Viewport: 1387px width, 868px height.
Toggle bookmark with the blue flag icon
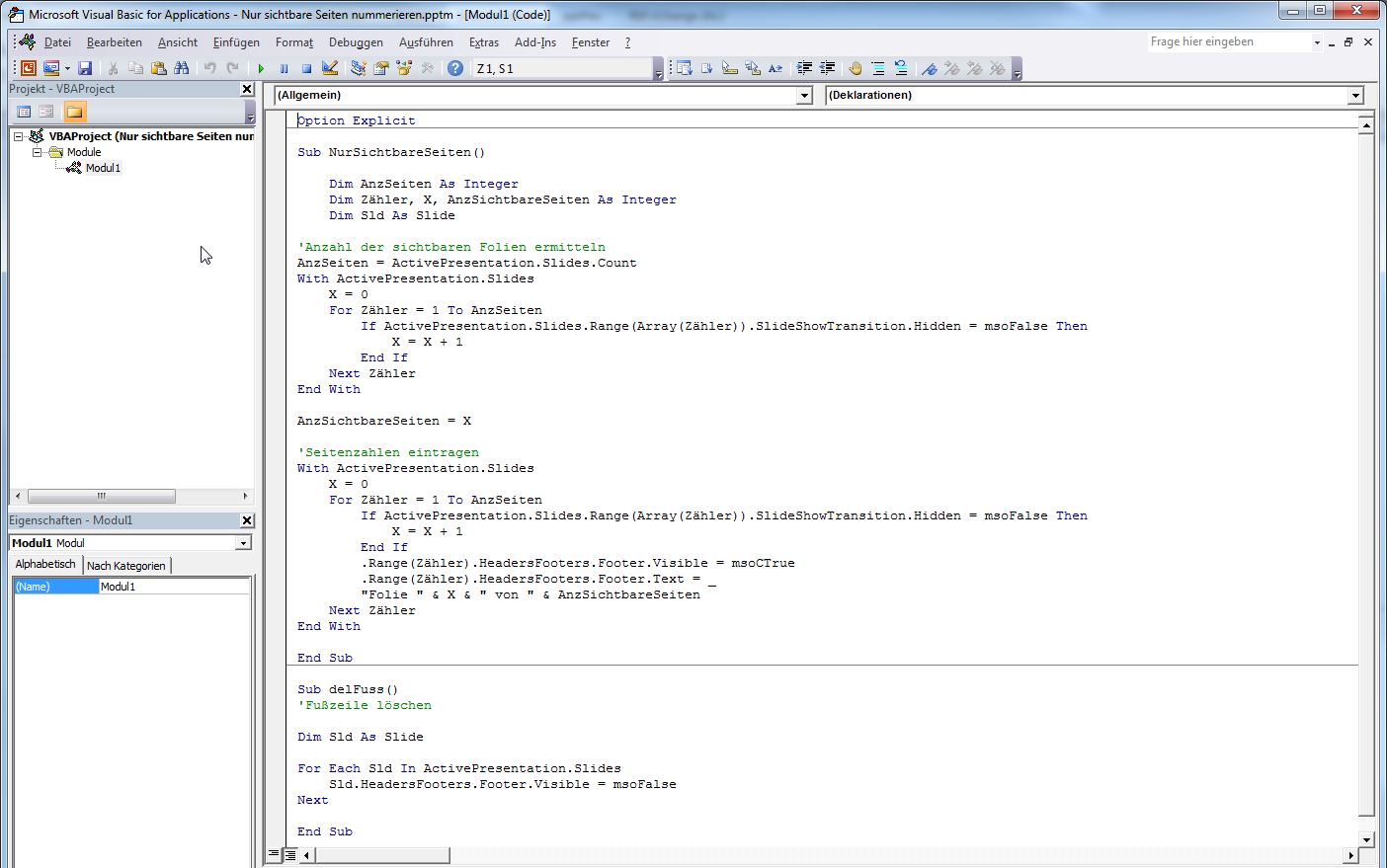pyautogui.click(x=929, y=68)
